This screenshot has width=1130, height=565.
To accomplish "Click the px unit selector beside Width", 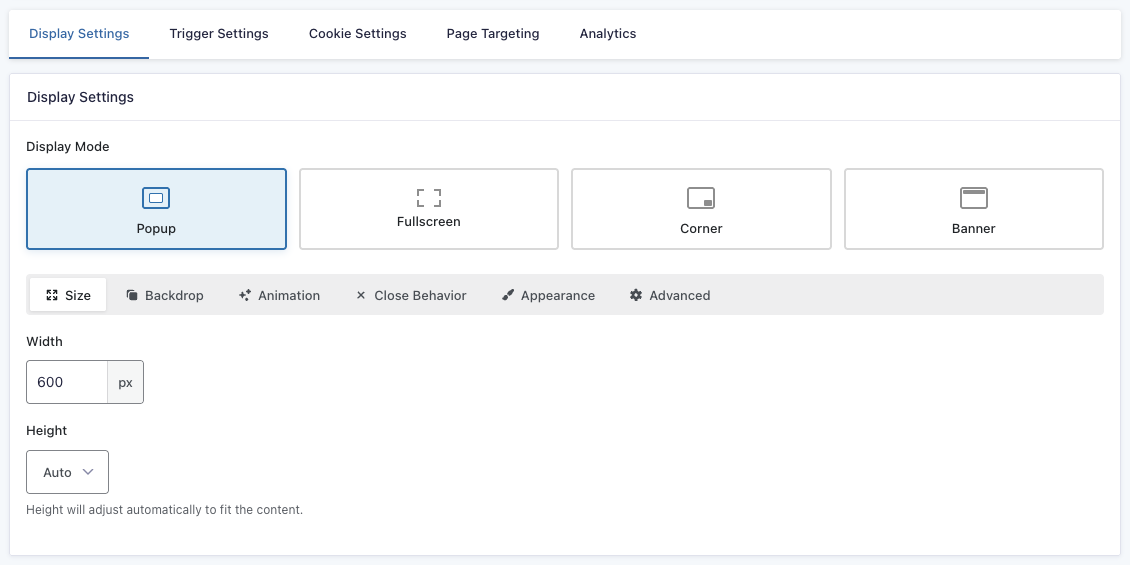I will 125,382.
